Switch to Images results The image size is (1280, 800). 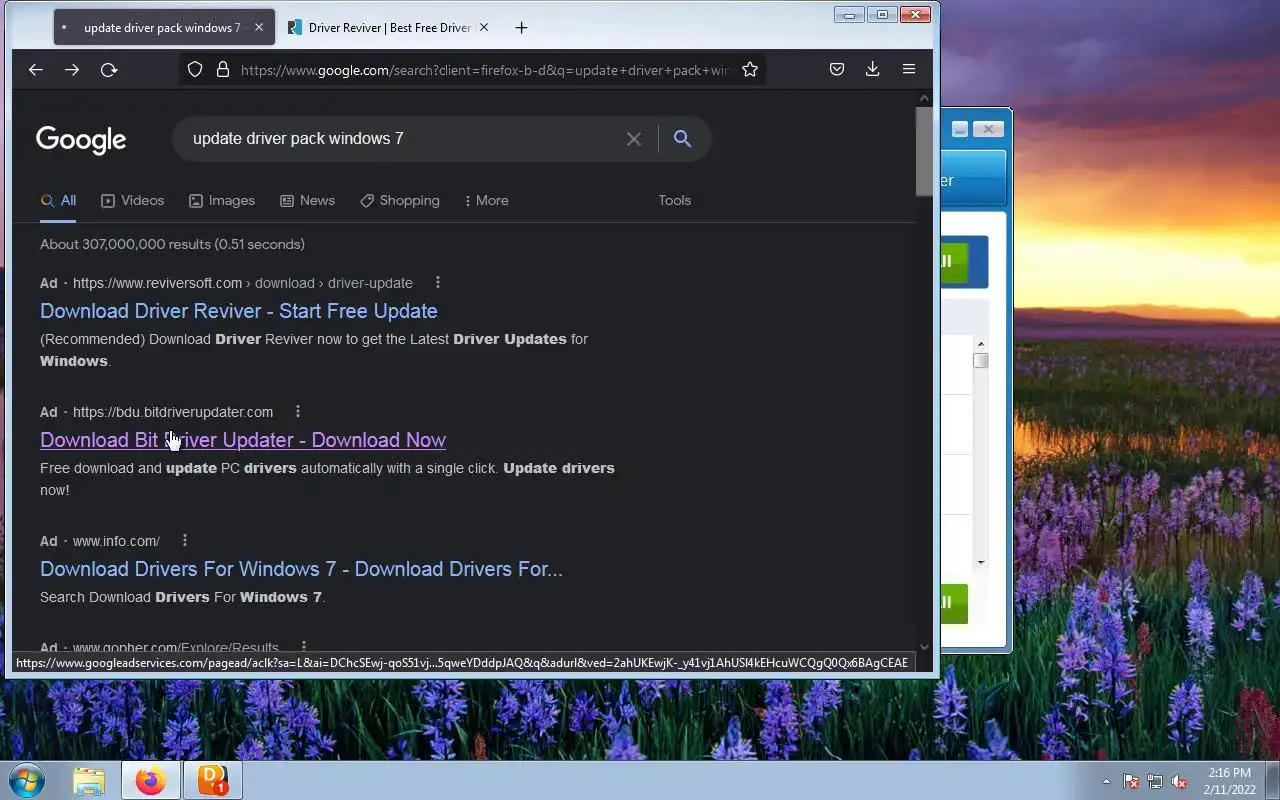pos(222,201)
